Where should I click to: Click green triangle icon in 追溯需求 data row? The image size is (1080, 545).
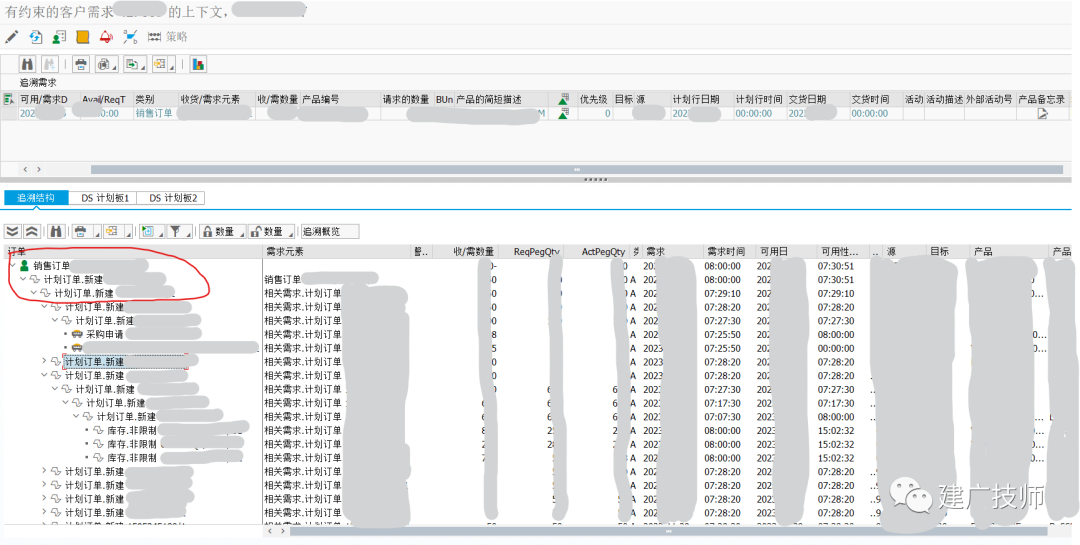(563, 113)
